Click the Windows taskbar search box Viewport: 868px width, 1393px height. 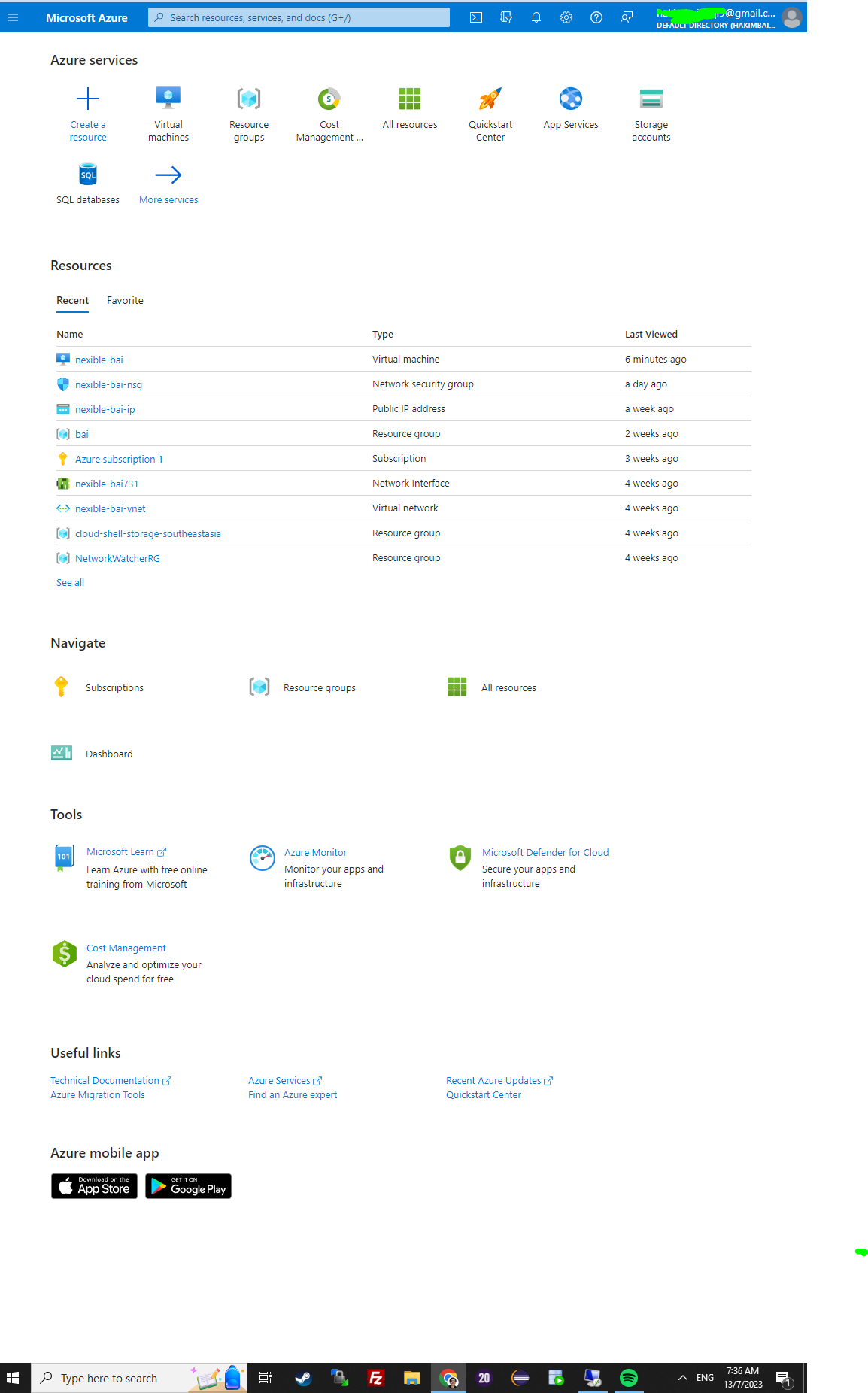coord(139,1378)
